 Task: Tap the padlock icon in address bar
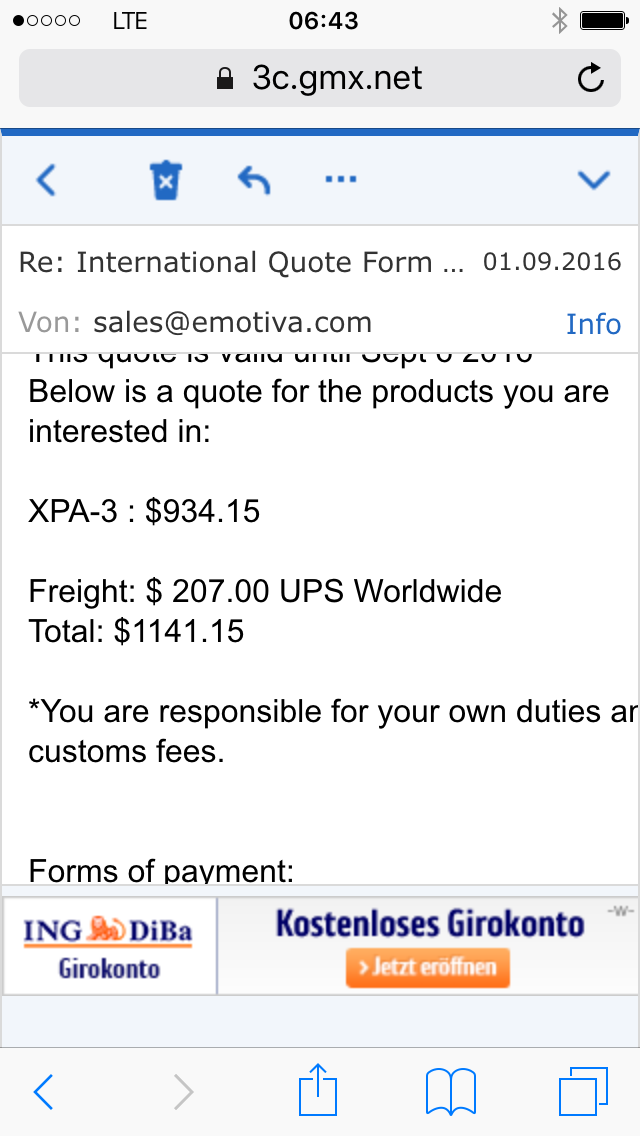point(225,79)
